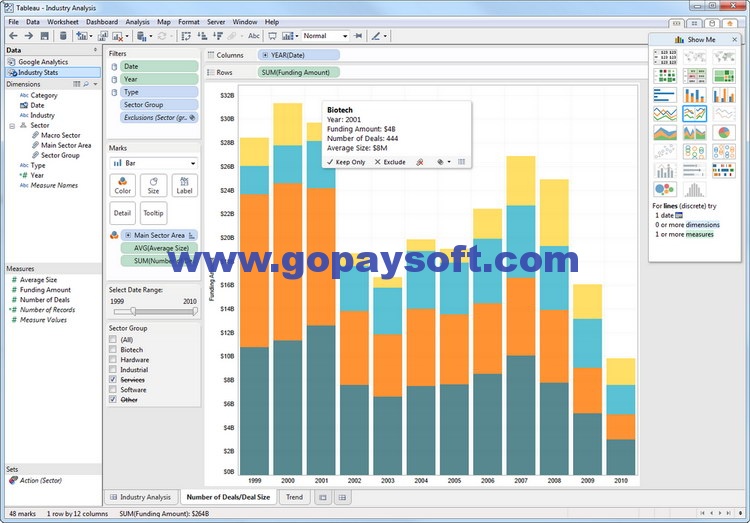Check the Hardware sector group checkbox
750x523 pixels.
(113, 359)
